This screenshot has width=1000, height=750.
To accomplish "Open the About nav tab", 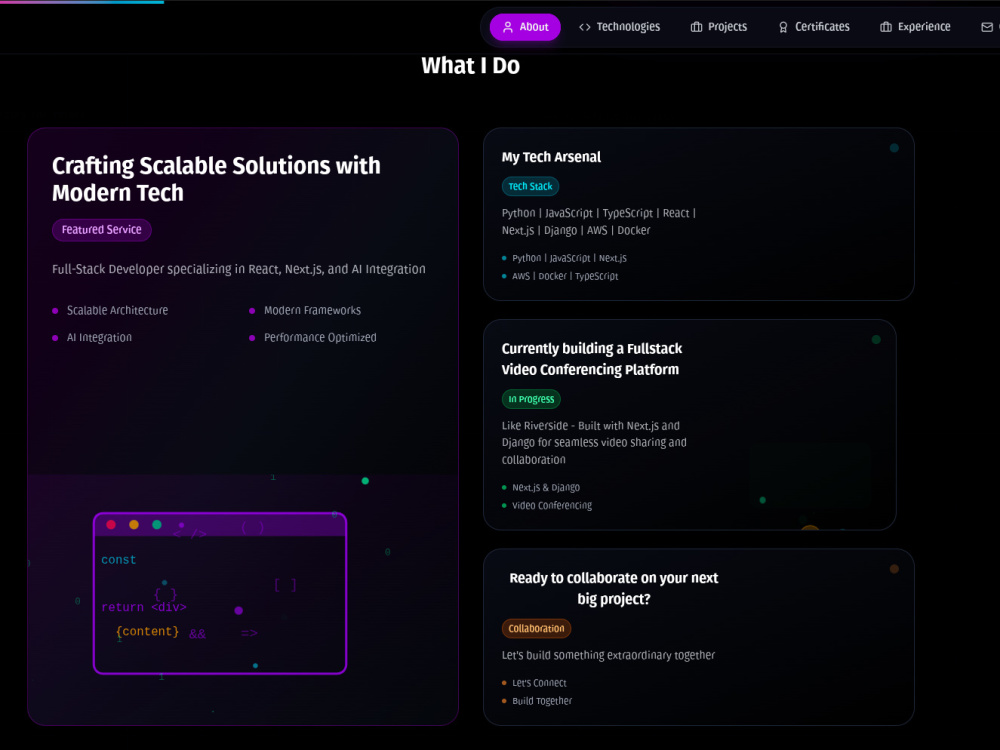I will click(x=525, y=27).
